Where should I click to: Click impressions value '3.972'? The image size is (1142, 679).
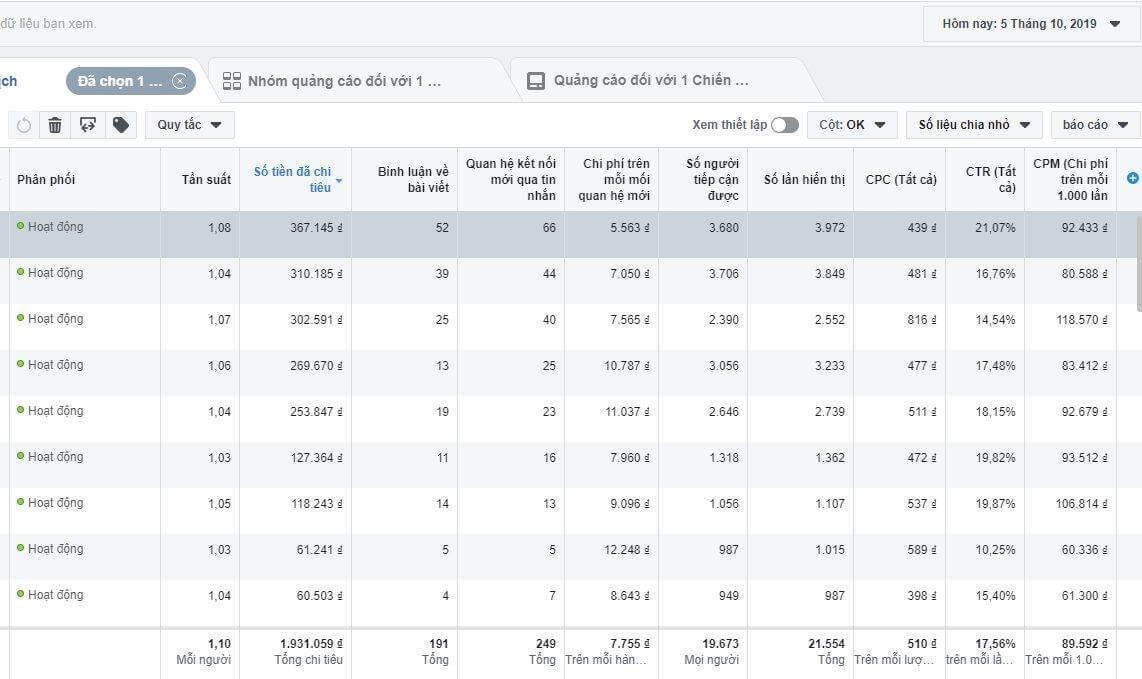point(830,227)
